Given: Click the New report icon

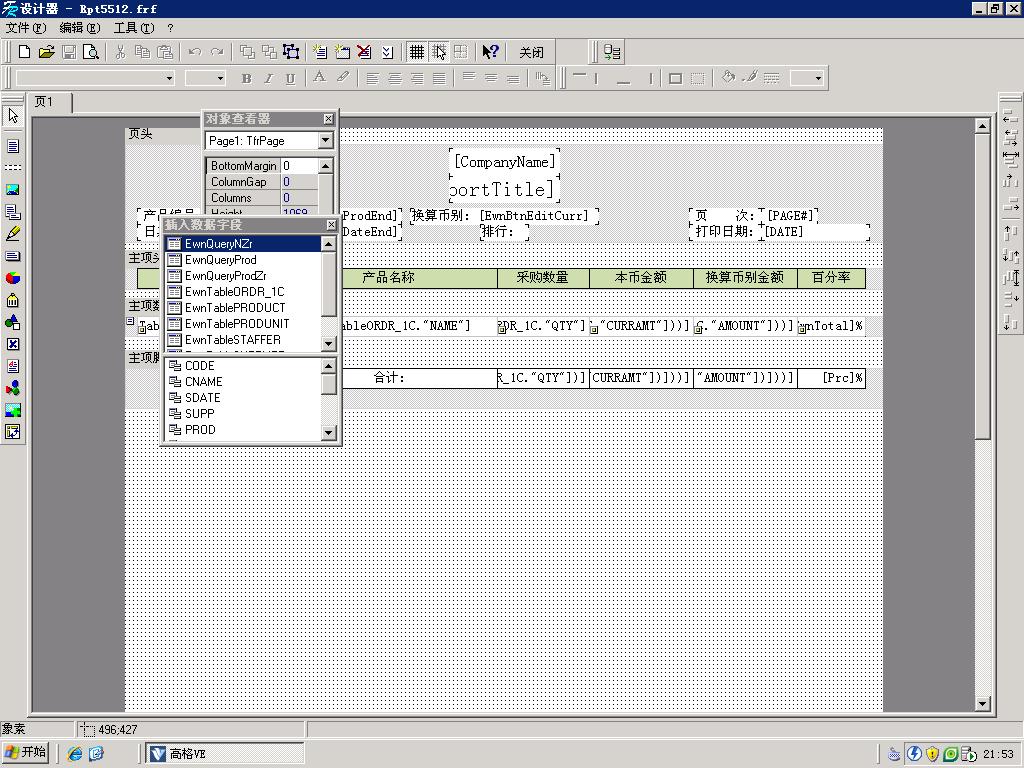Looking at the screenshot, I should (24, 52).
